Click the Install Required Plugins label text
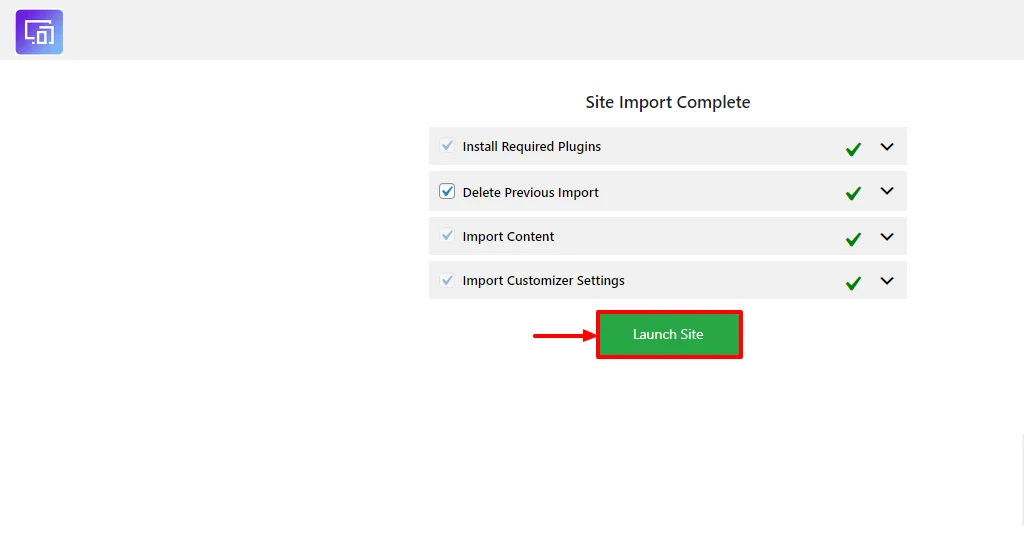The height and width of the screenshot is (550, 1024). pyautogui.click(x=531, y=147)
